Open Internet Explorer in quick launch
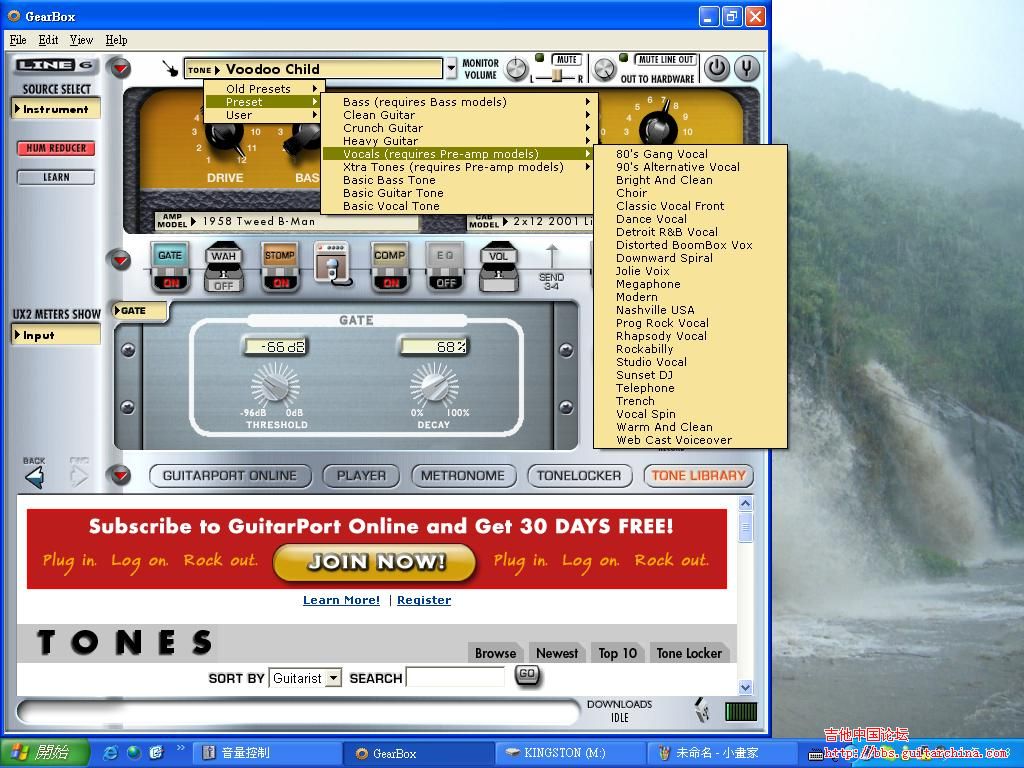 pos(110,753)
